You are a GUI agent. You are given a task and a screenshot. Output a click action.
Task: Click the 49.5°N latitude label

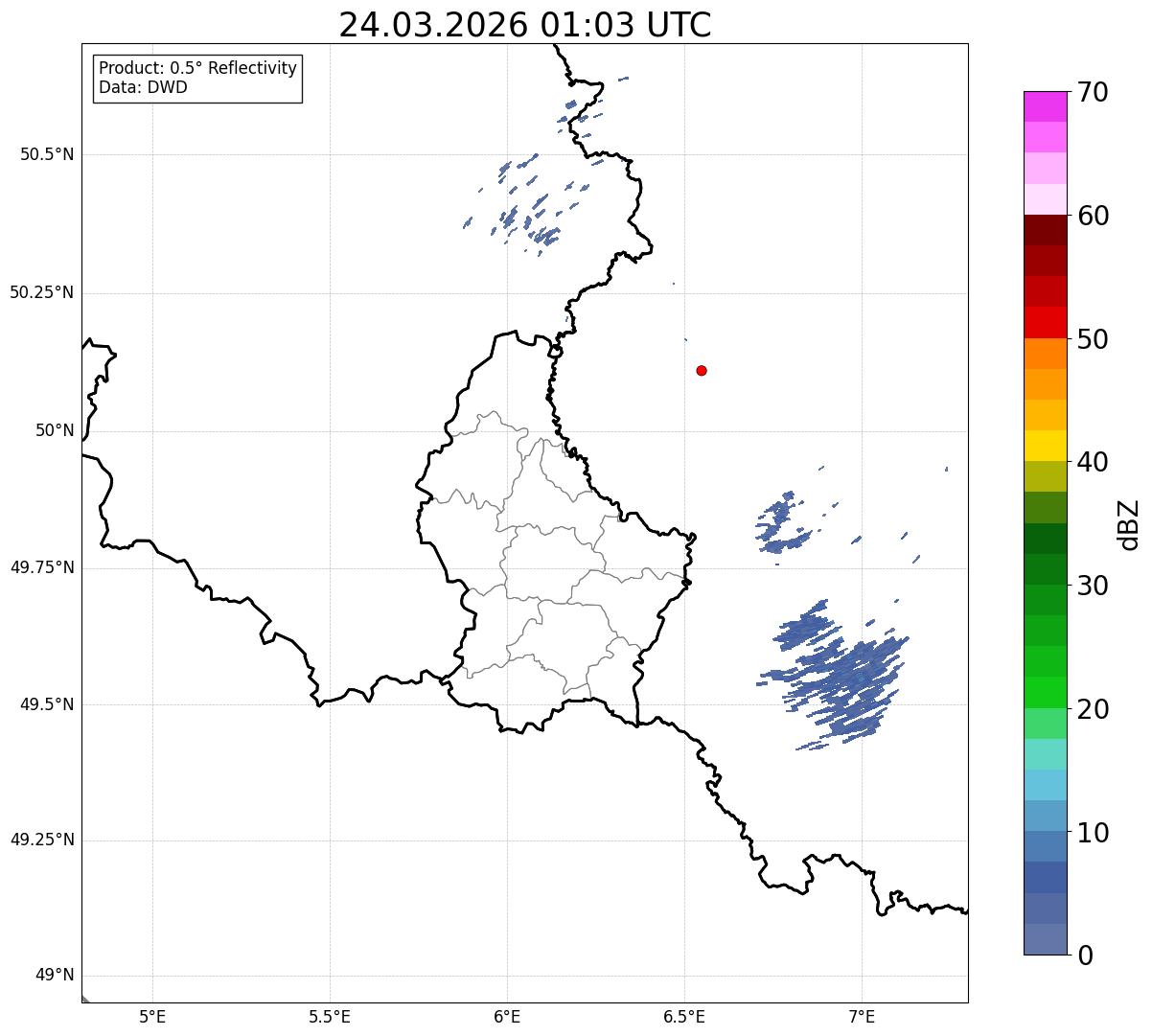pos(46,704)
